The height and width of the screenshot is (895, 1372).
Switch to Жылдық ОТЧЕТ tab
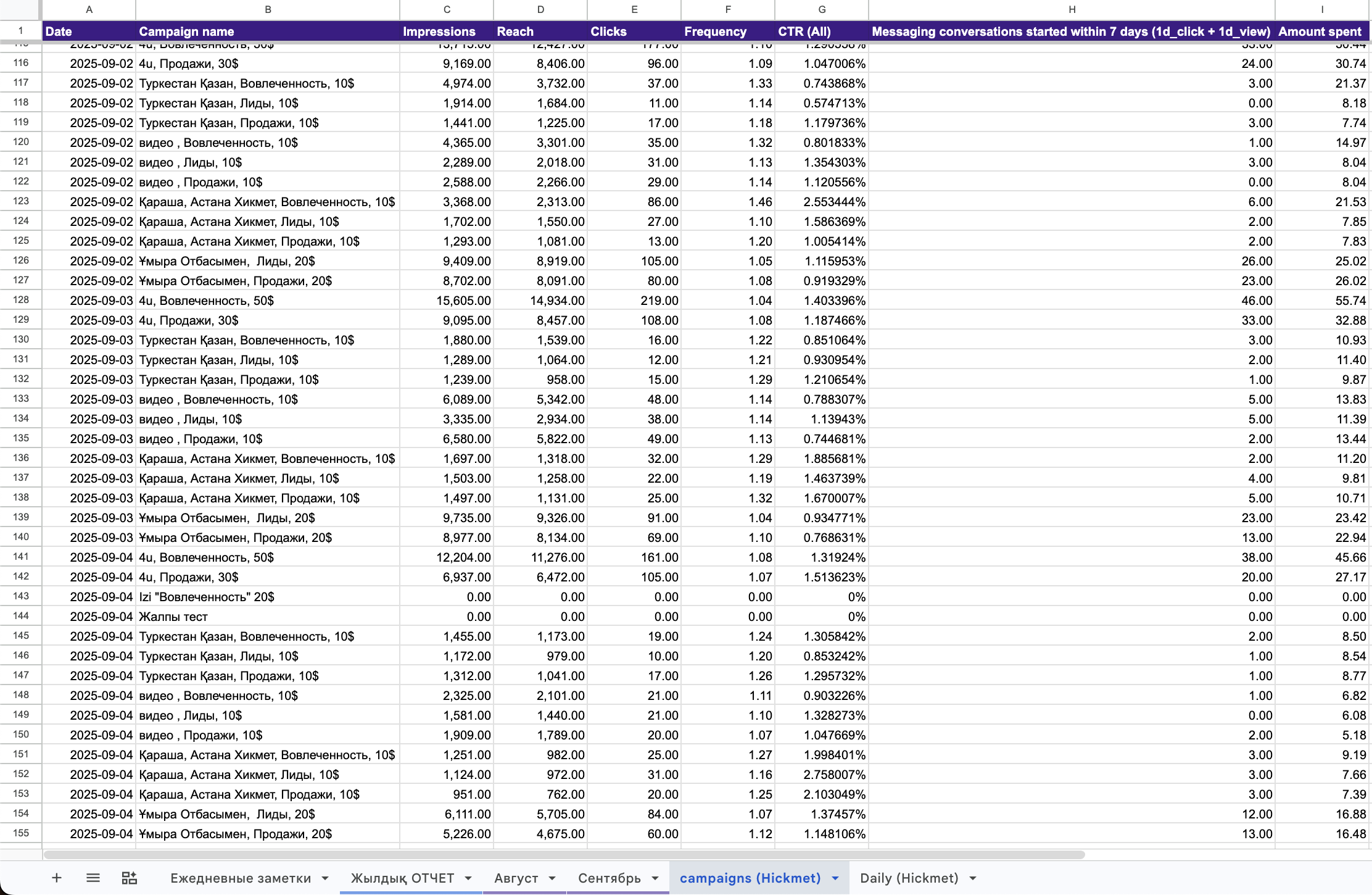point(402,878)
